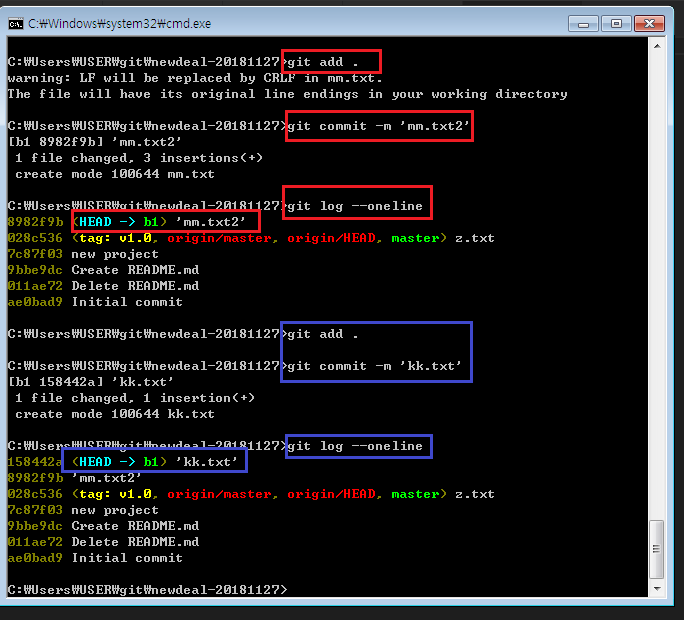Maximize the cmd.exe window
The image size is (684, 620).
point(616,24)
